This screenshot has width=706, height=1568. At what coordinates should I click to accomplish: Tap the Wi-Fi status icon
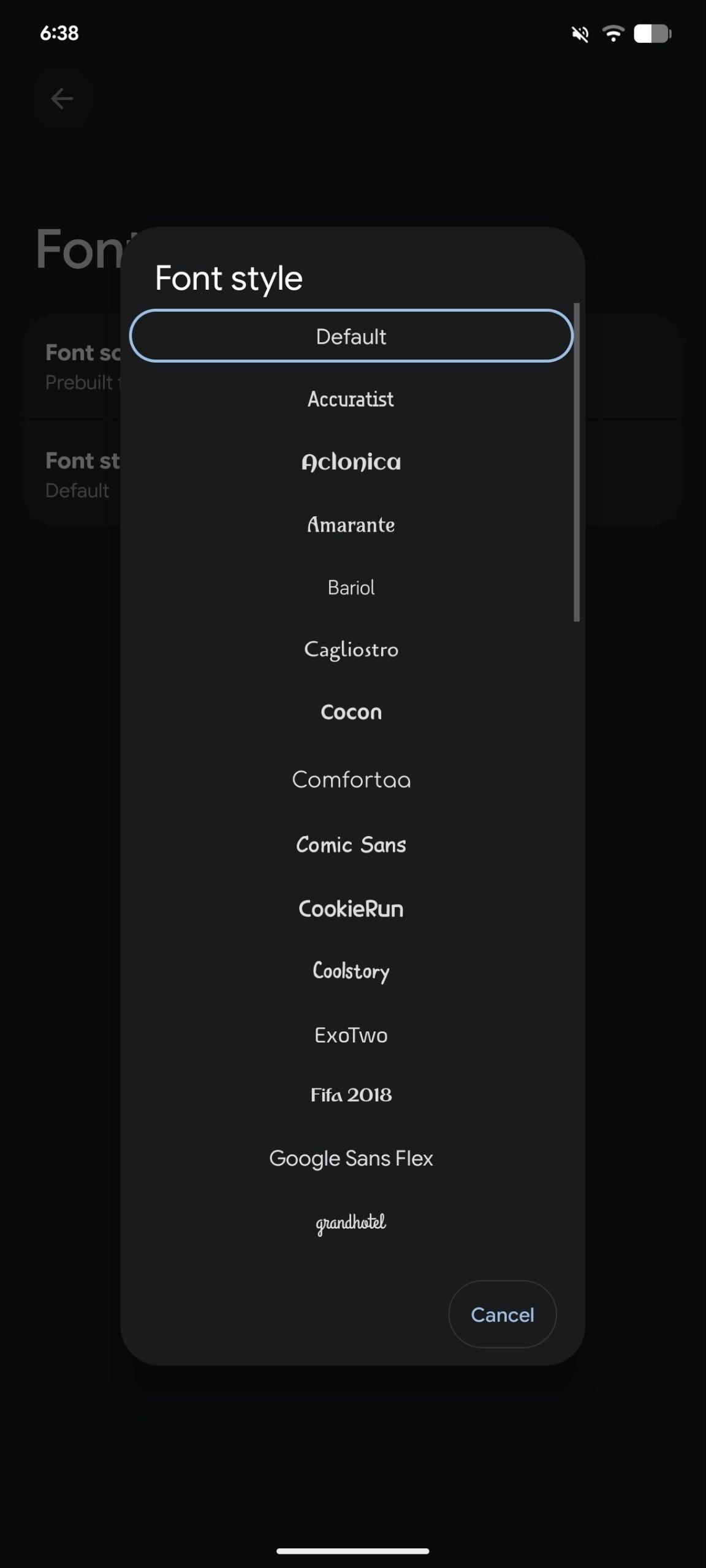613,34
